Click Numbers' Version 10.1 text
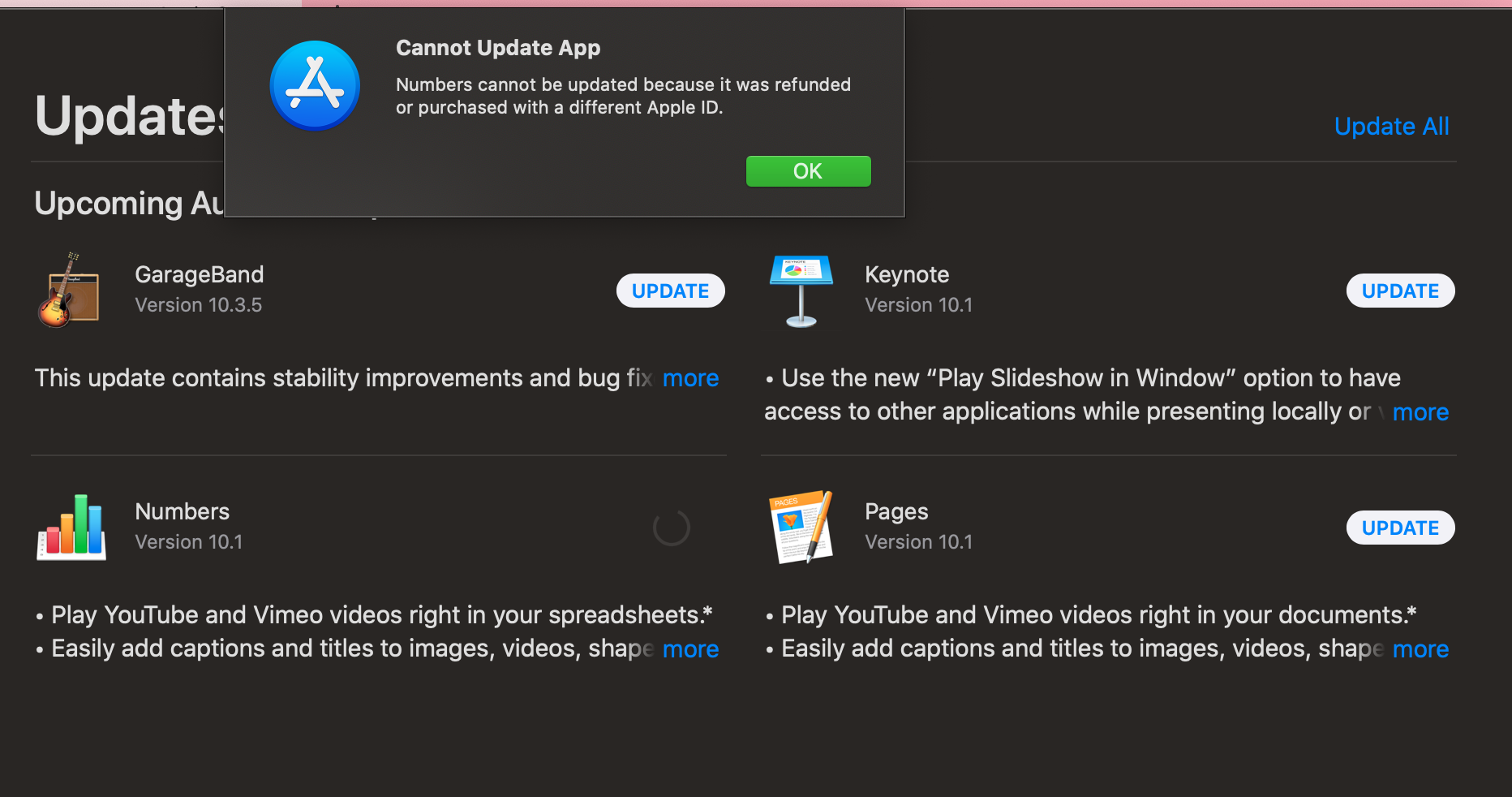This screenshot has height=797, width=1512. 188,542
